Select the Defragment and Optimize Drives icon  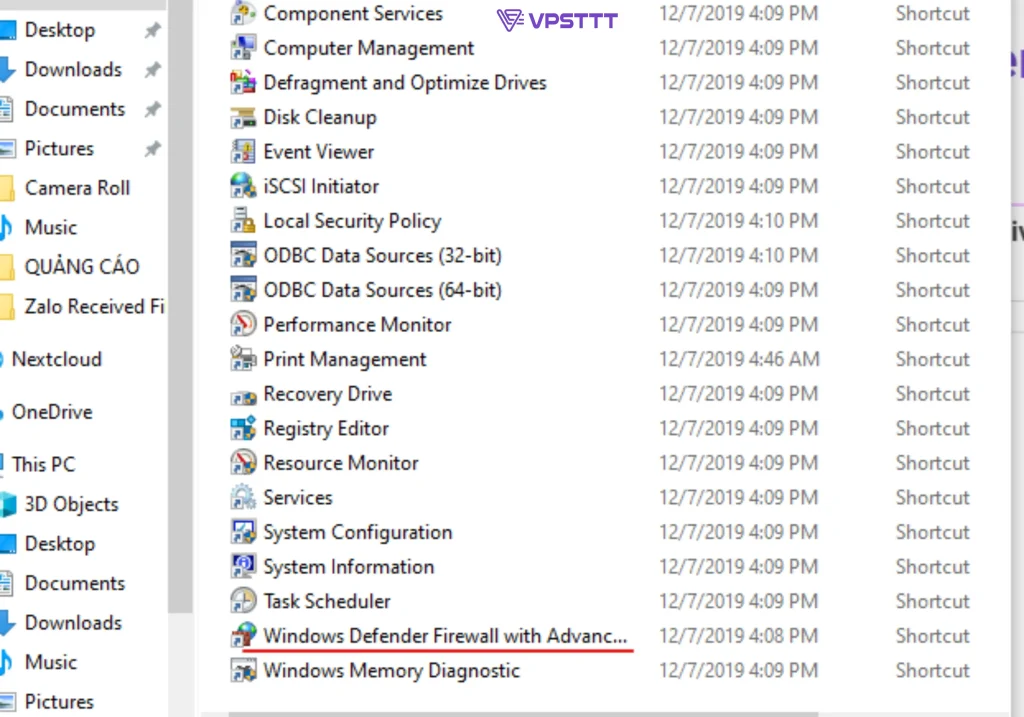click(243, 83)
